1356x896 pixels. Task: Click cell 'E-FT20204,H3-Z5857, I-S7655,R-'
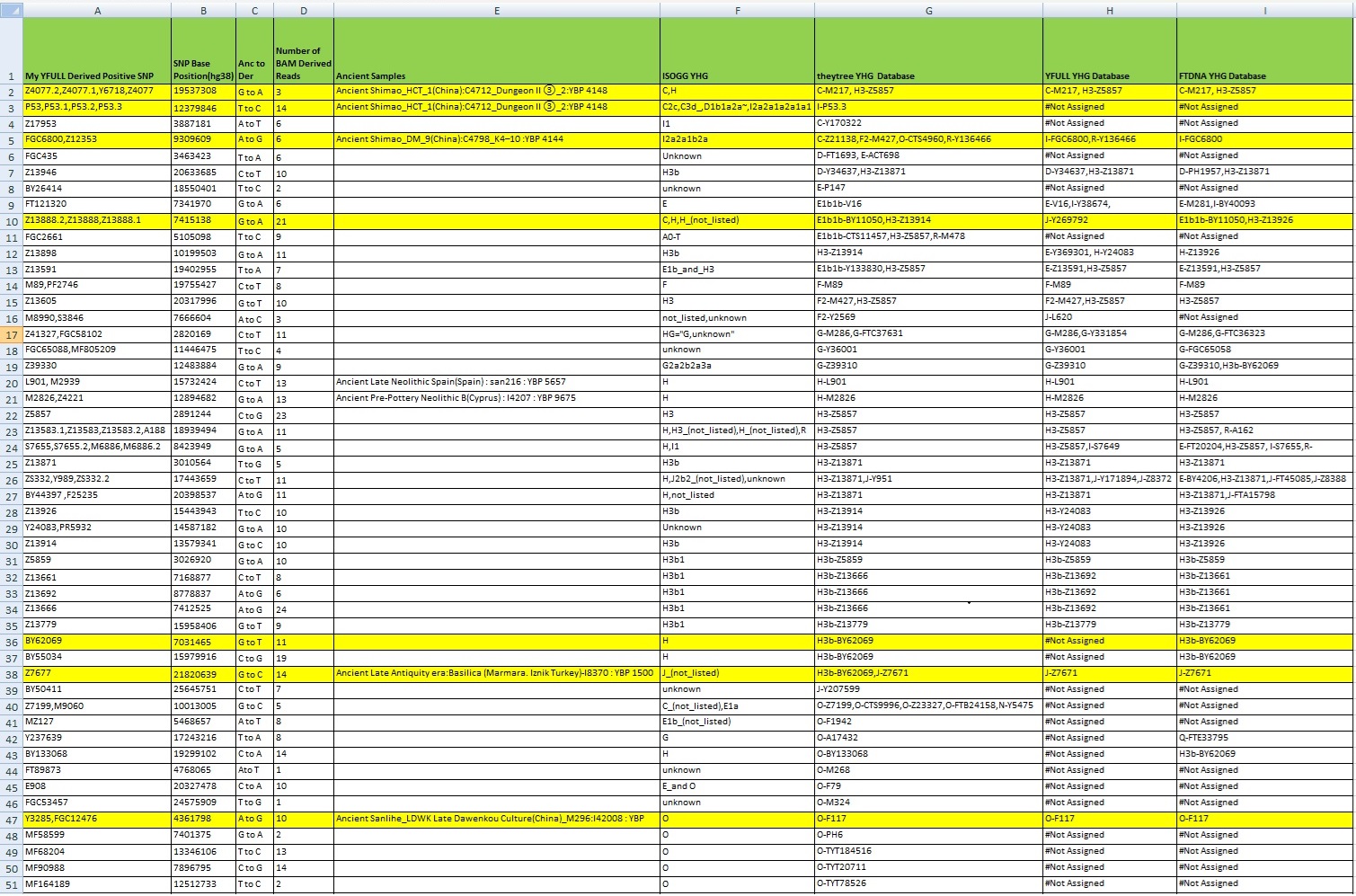tap(1265, 447)
